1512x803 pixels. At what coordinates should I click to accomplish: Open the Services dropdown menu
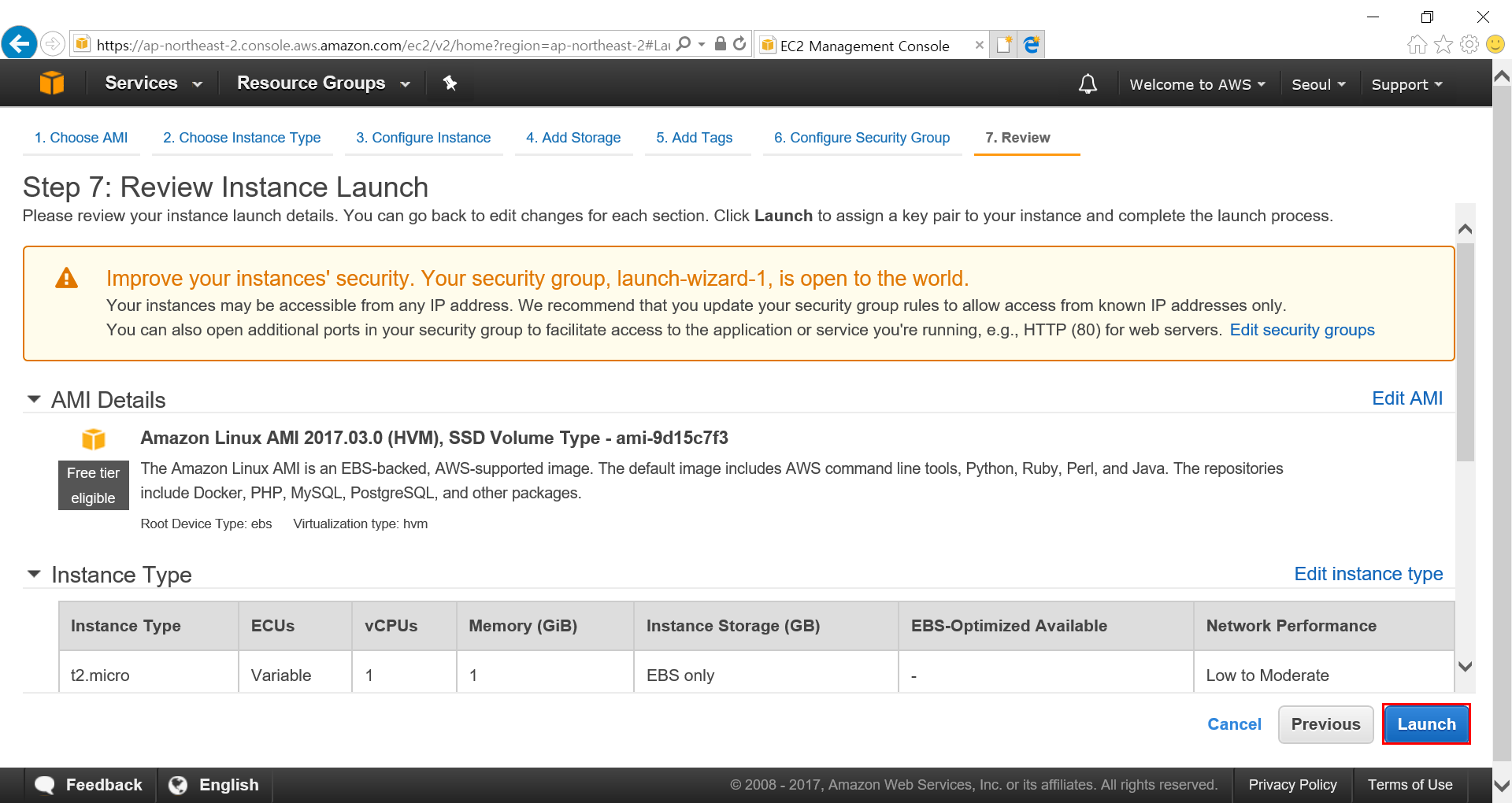click(x=154, y=83)
